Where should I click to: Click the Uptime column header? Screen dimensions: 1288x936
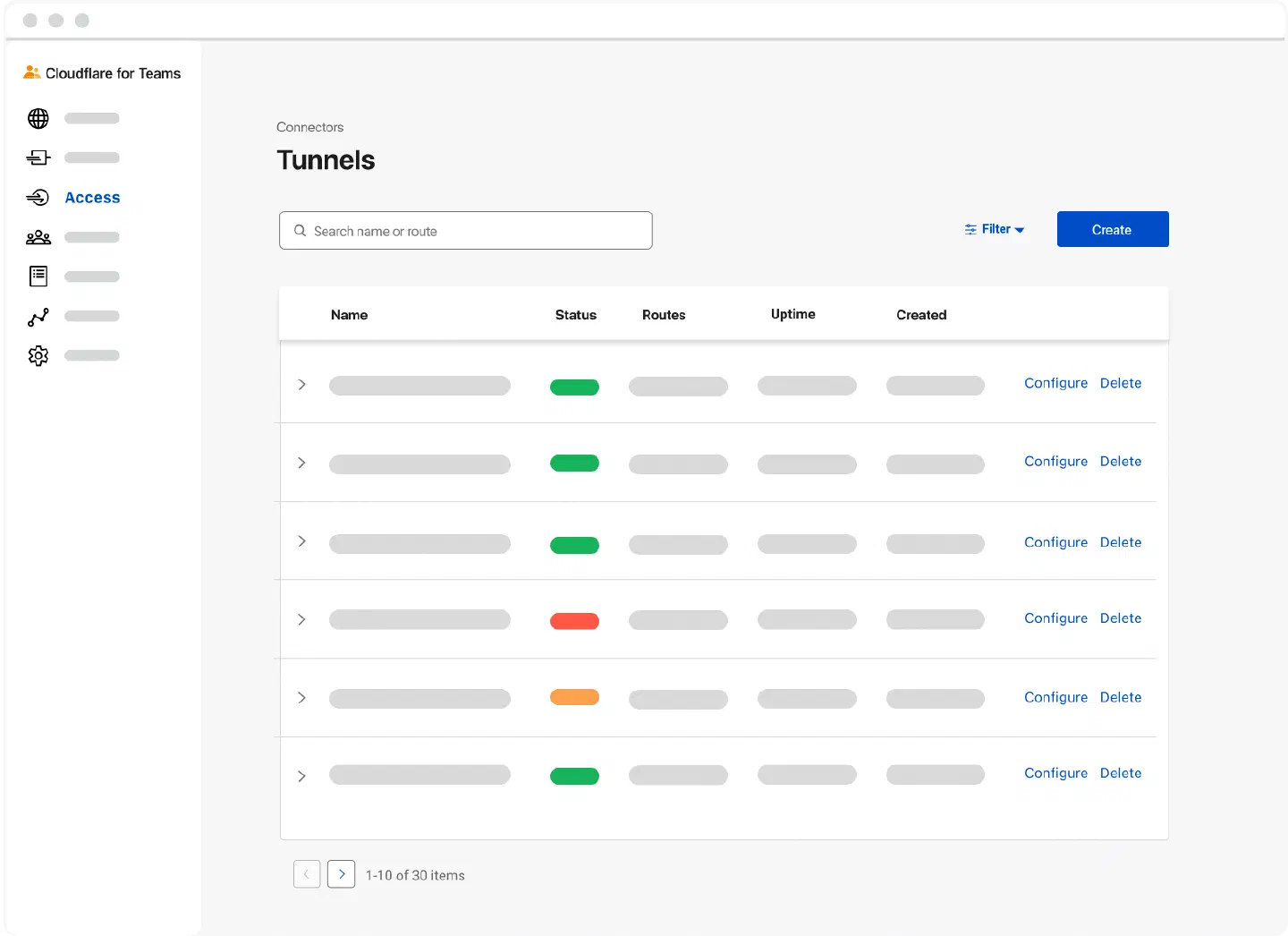pos(793,314)
